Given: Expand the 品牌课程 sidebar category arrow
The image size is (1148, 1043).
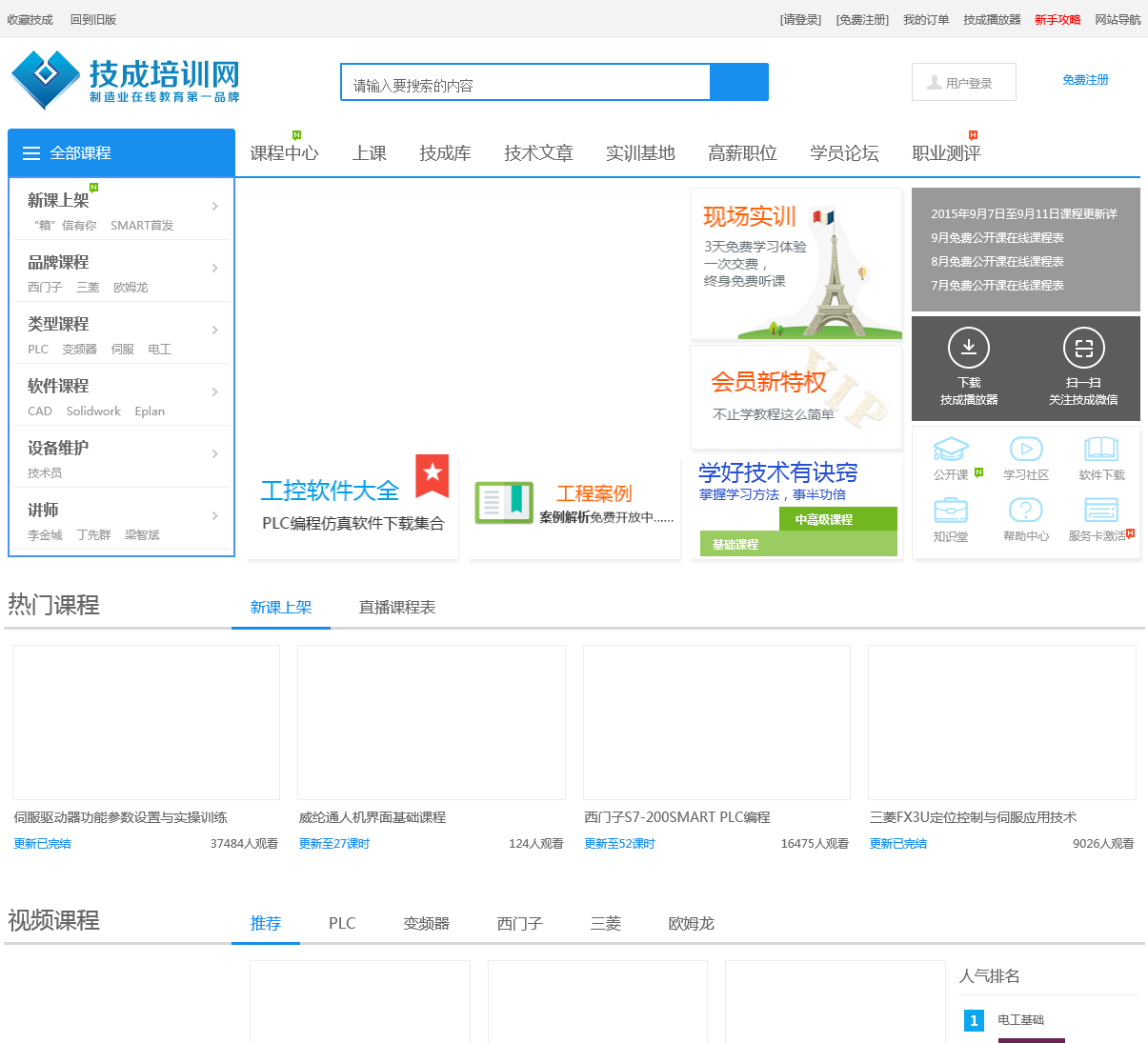Looking at the screenshot, I should (215, 269).
